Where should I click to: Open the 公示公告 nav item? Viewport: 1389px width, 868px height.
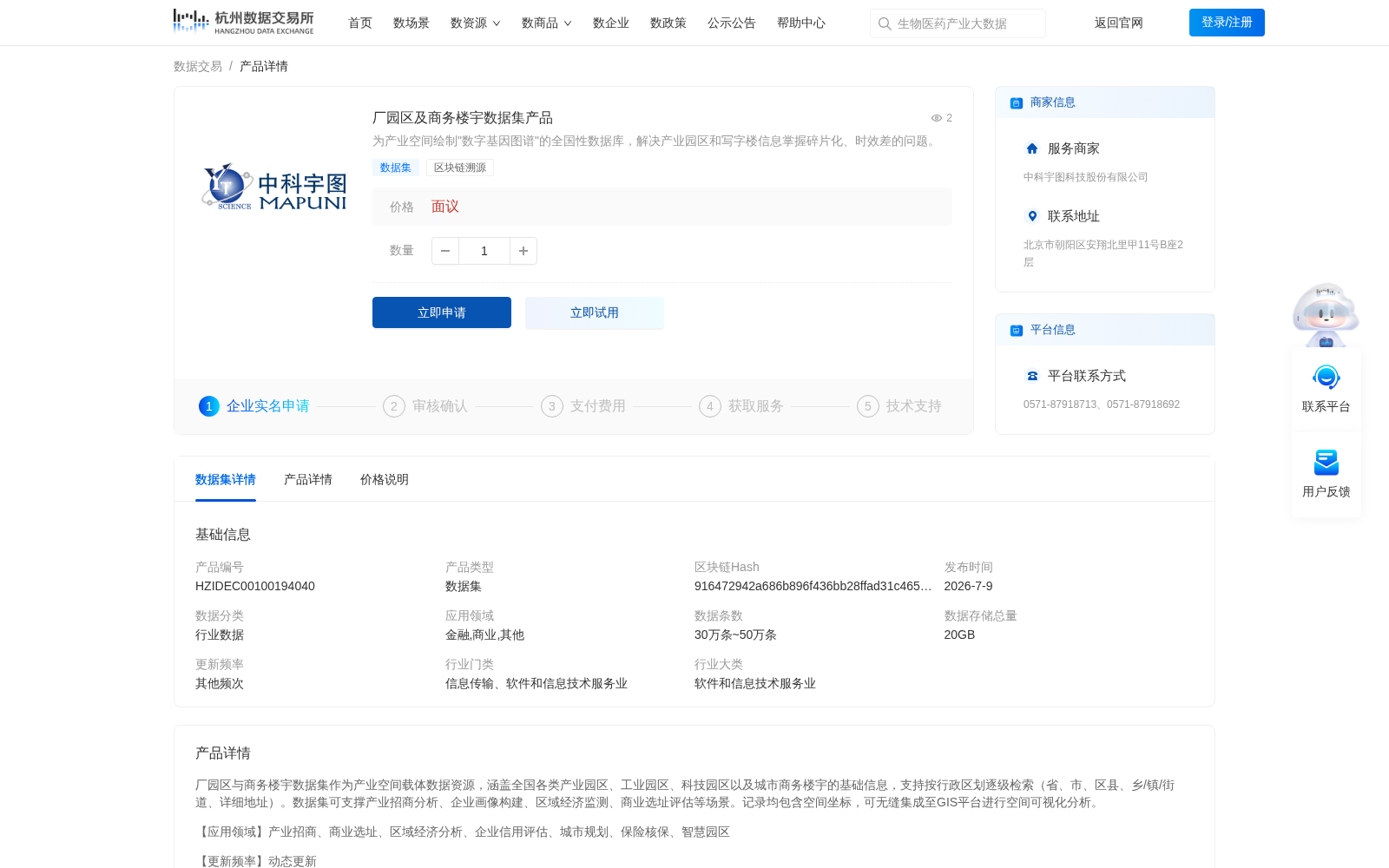click(732, 23)
